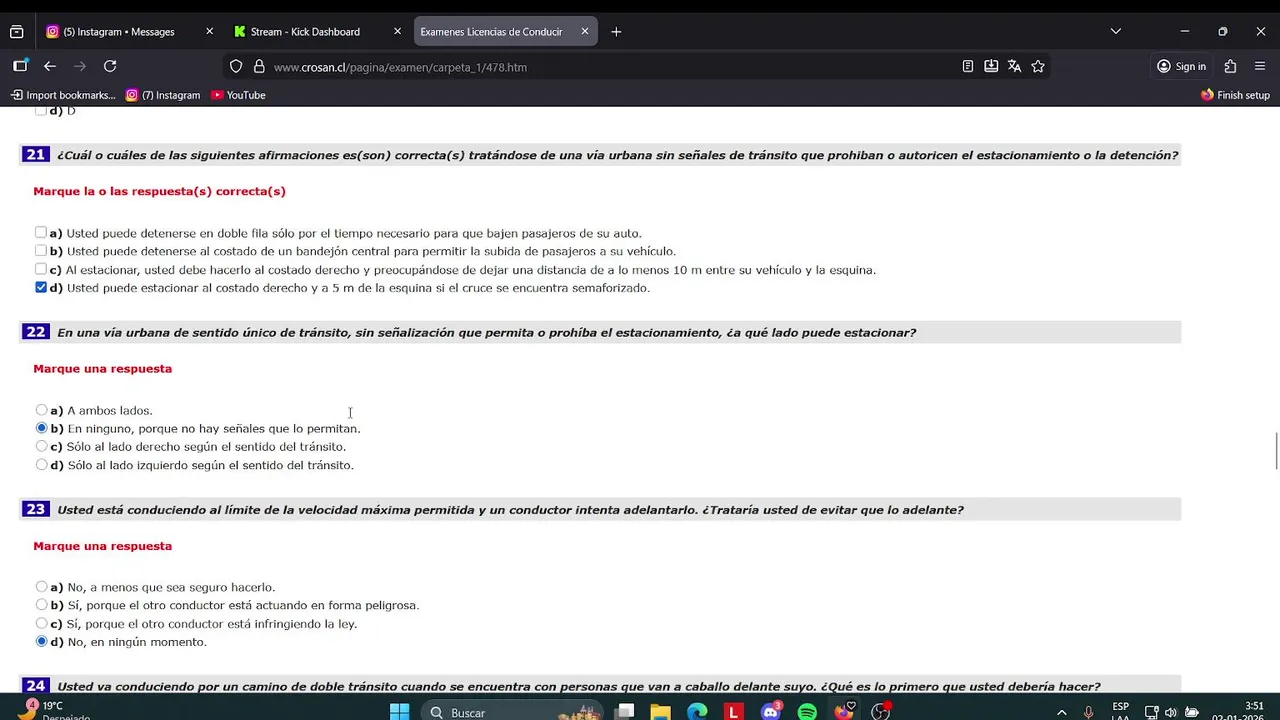Select 'No, en ningún momento' radio
This screenshot has width=1280, height=720.
41,641
